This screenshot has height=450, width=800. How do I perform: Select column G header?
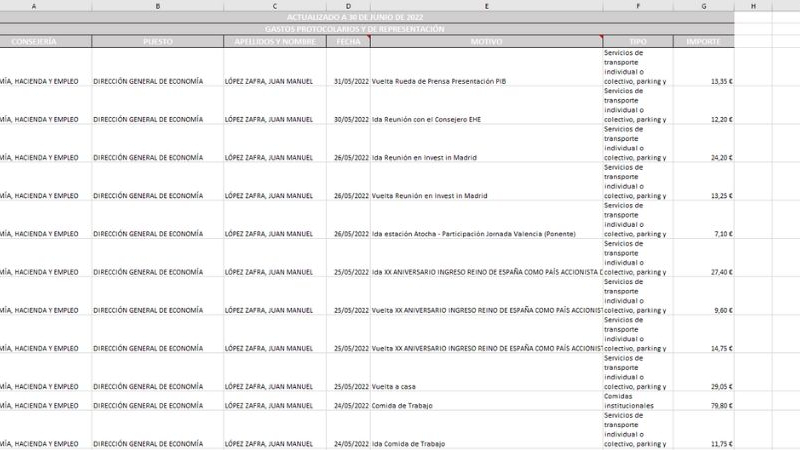704,6
